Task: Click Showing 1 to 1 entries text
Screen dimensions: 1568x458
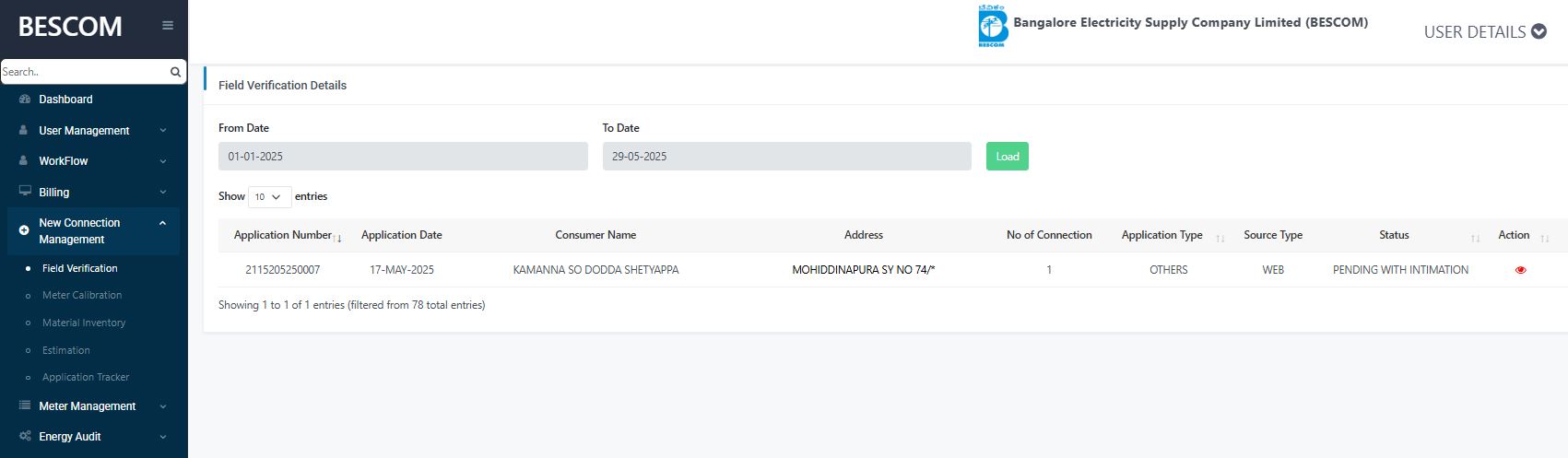Action: pos(351,305)
